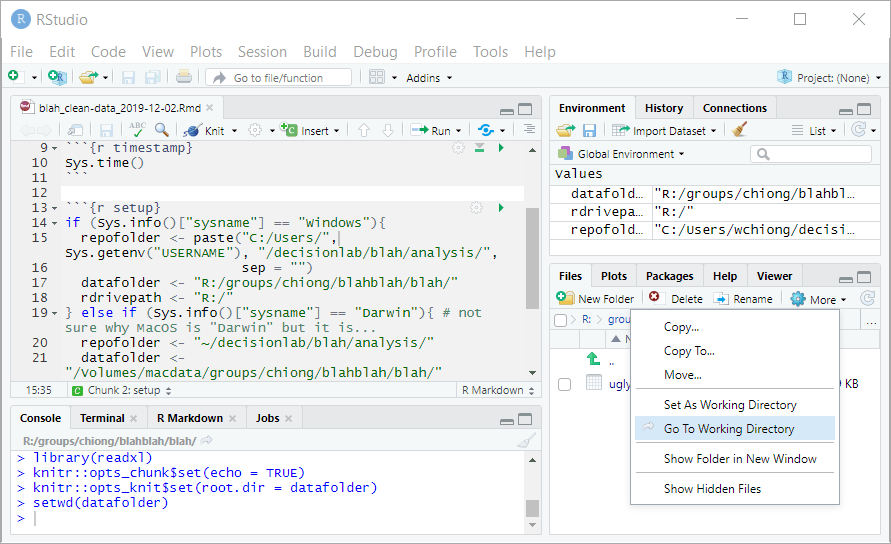Open the Global Environment dropdown

pos(622,153)
